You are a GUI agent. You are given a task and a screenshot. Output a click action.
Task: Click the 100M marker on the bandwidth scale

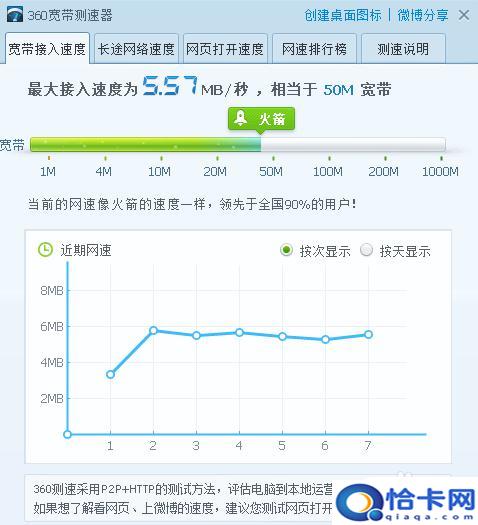click(x=328, y=172)
